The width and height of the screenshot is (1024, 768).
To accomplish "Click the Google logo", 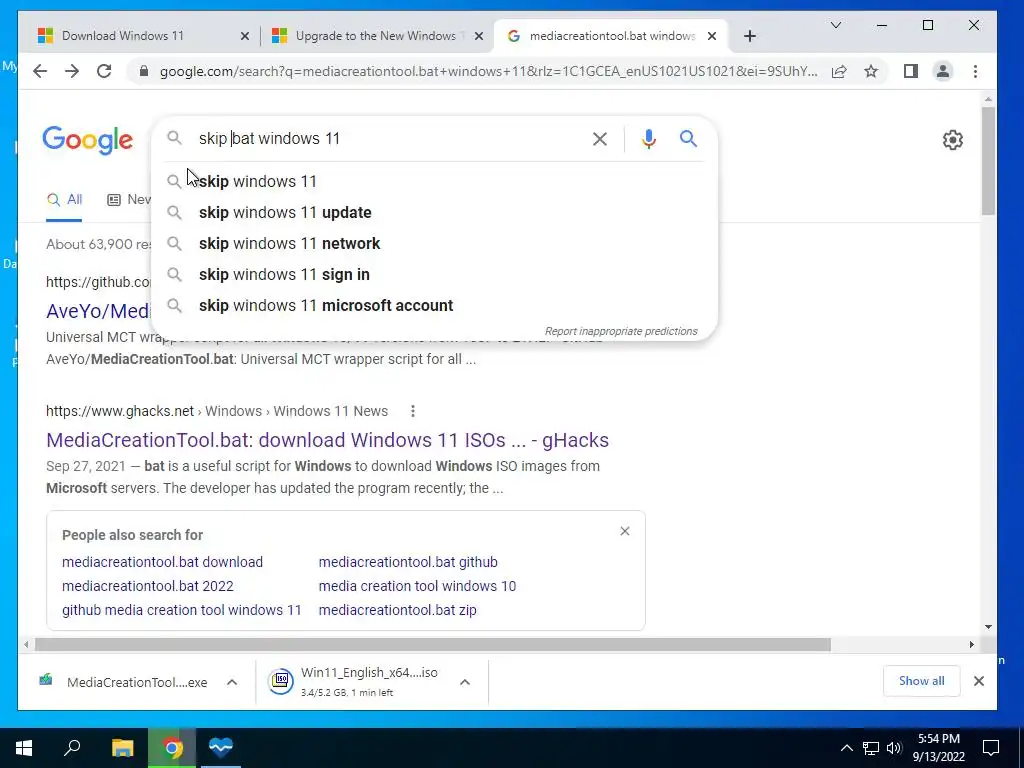I will pos(88,140).
